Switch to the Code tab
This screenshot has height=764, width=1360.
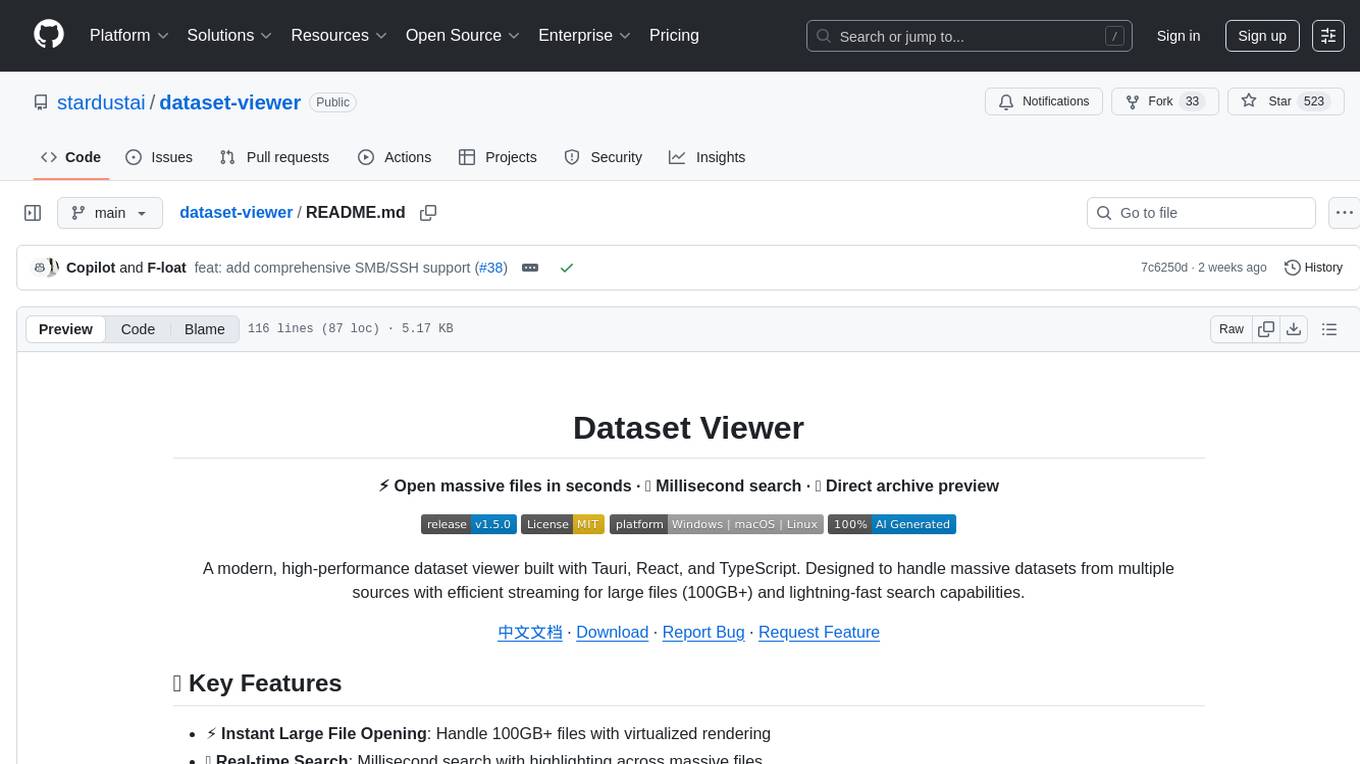tap(71, 157)
